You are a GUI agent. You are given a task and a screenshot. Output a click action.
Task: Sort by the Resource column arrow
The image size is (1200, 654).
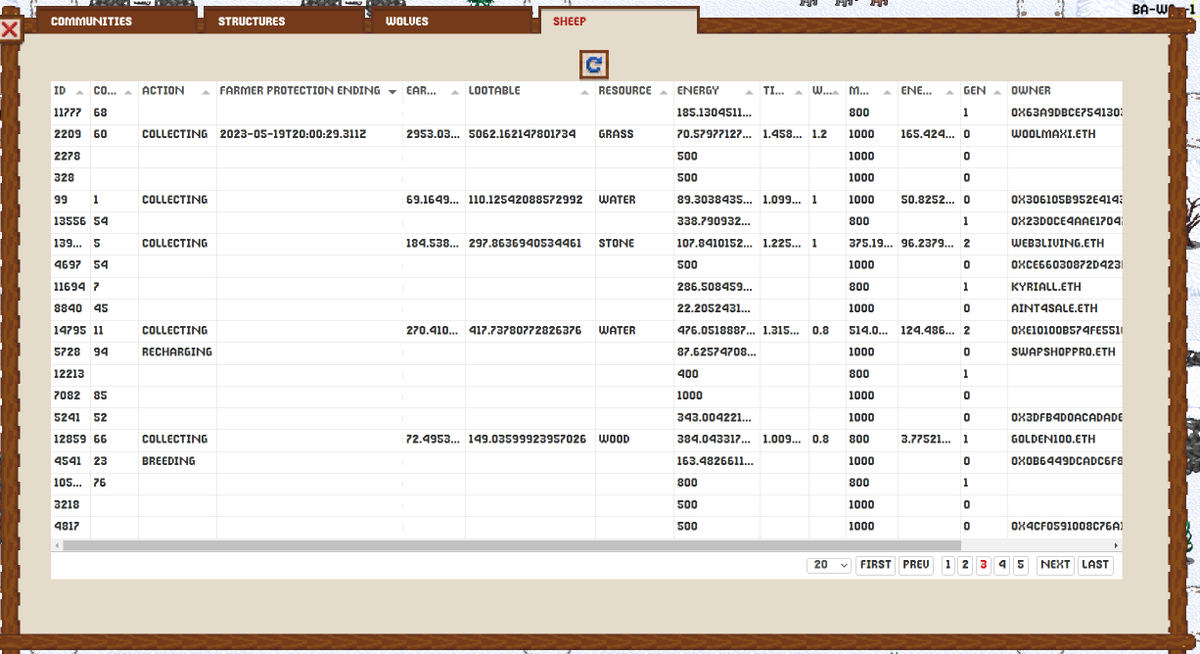click(x=662, y=92)
